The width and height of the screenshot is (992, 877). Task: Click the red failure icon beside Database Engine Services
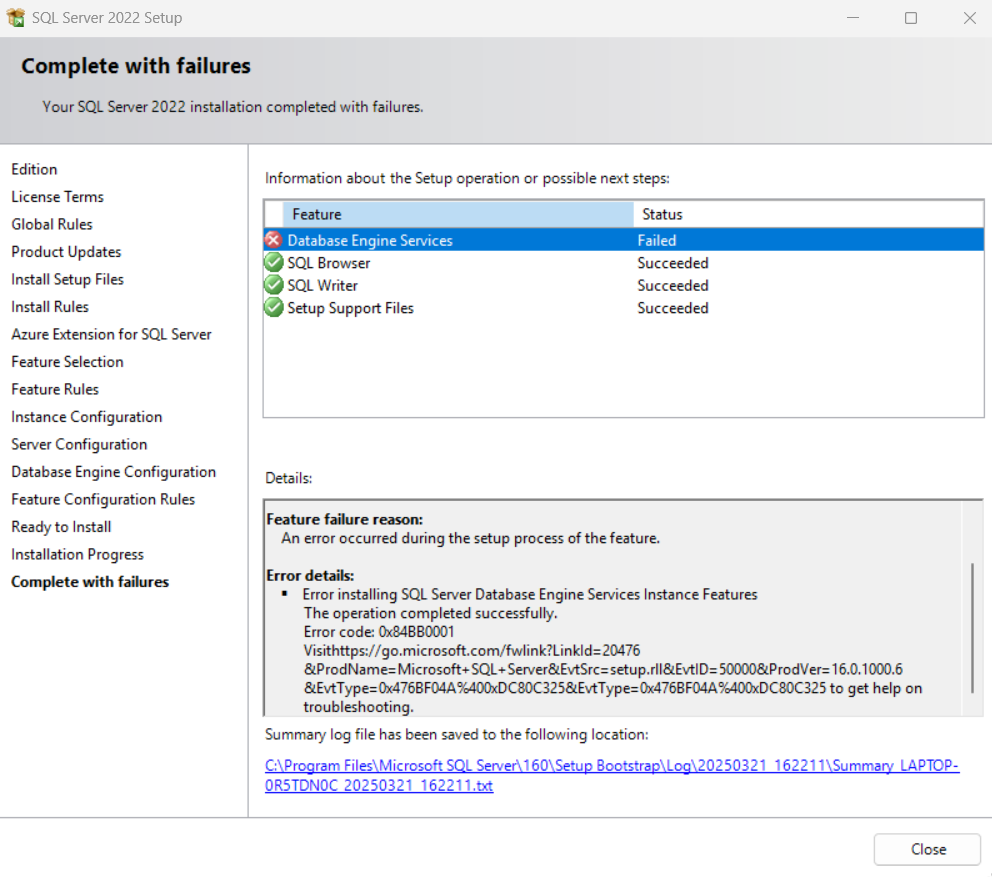click(273, 239)
